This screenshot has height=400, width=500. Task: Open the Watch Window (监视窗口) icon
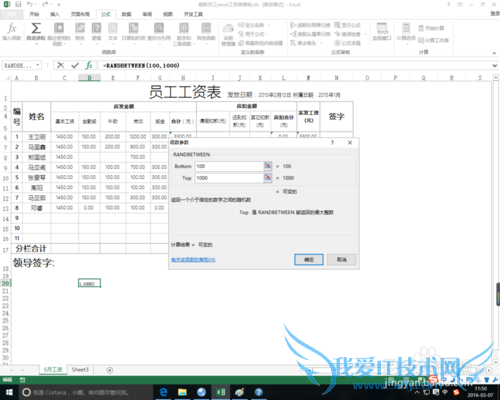tap(382, 28)
